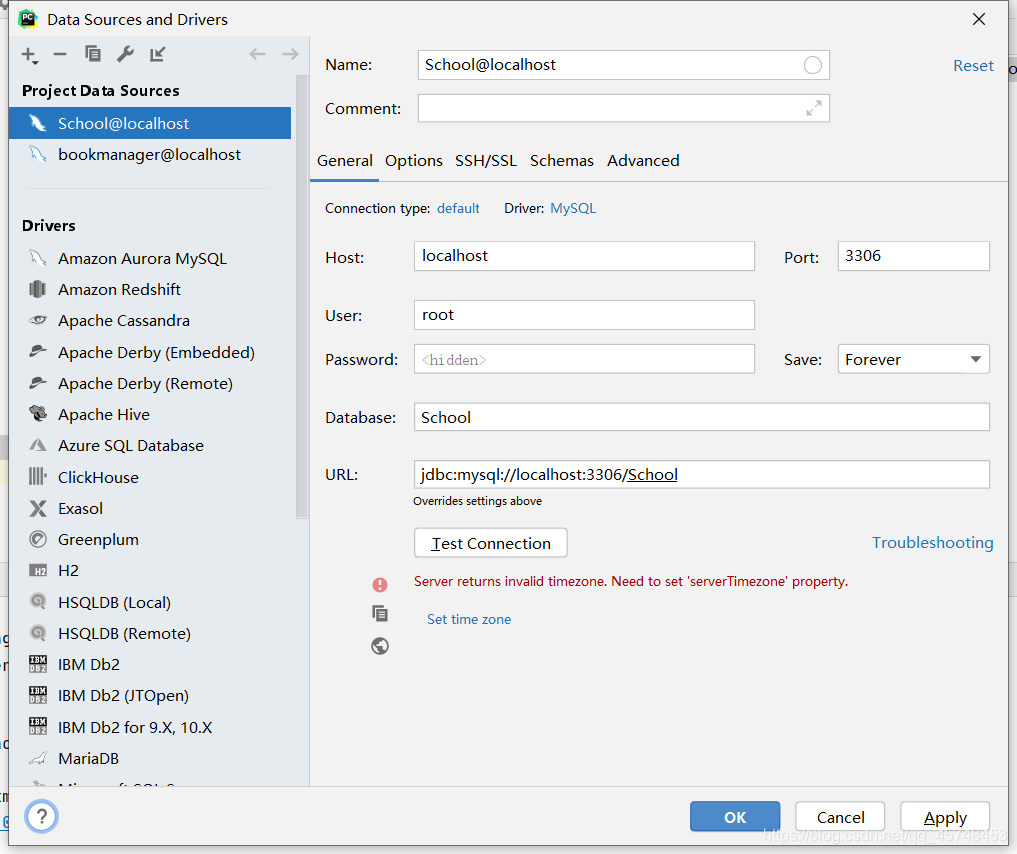Click into the Host input field
Image resolution: width=1017 pixels, height=854 pixels.
coord(583,256)
